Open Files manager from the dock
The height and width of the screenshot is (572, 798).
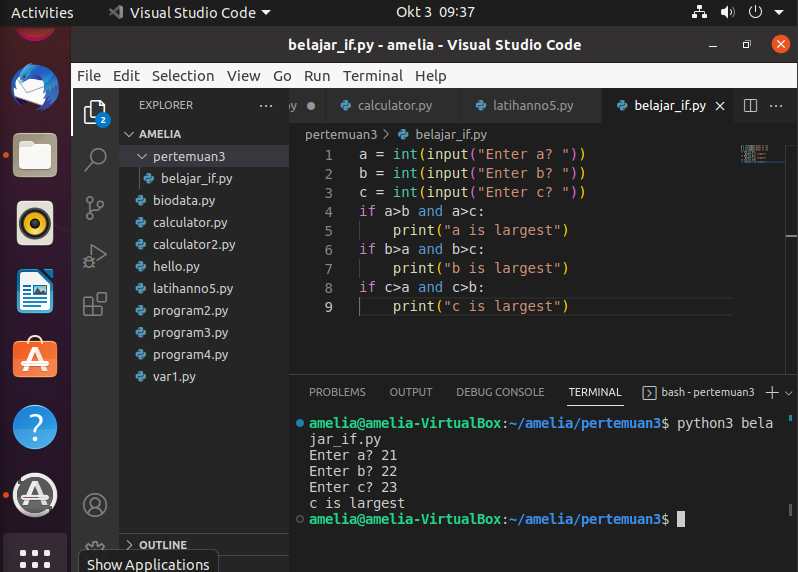(35, 155)
